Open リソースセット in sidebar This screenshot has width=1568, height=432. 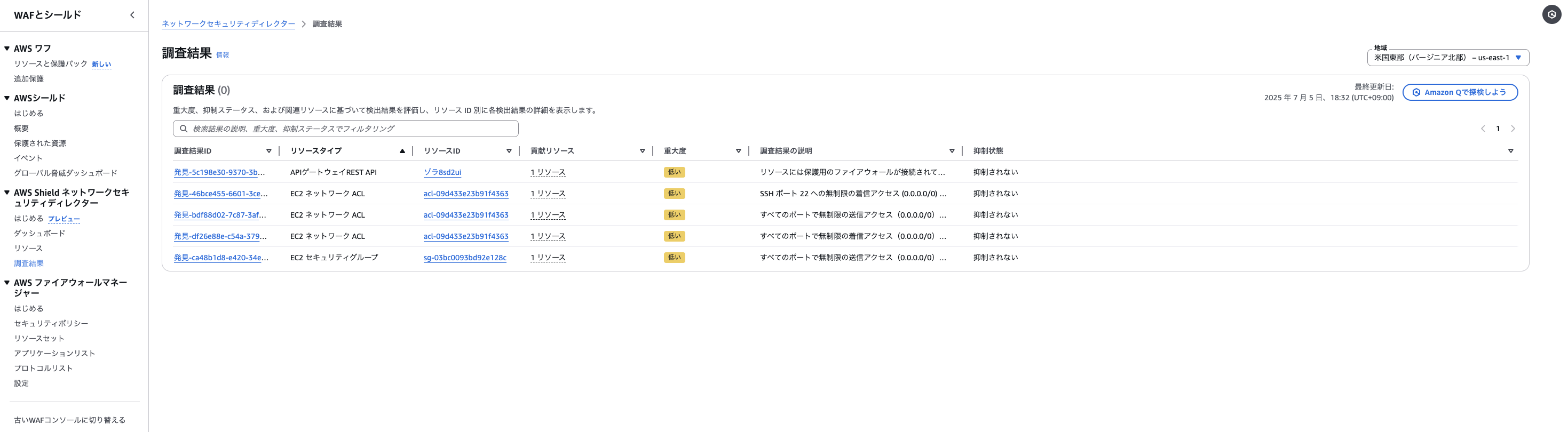(x=39, y=338)
